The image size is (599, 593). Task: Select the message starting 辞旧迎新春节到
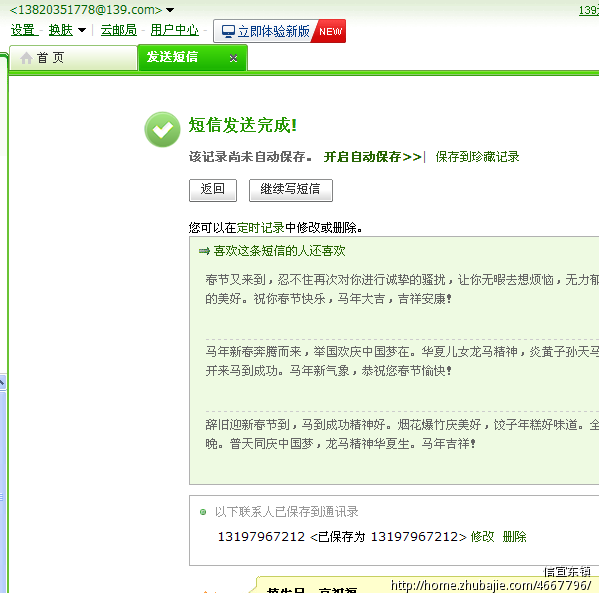(402, 434)
